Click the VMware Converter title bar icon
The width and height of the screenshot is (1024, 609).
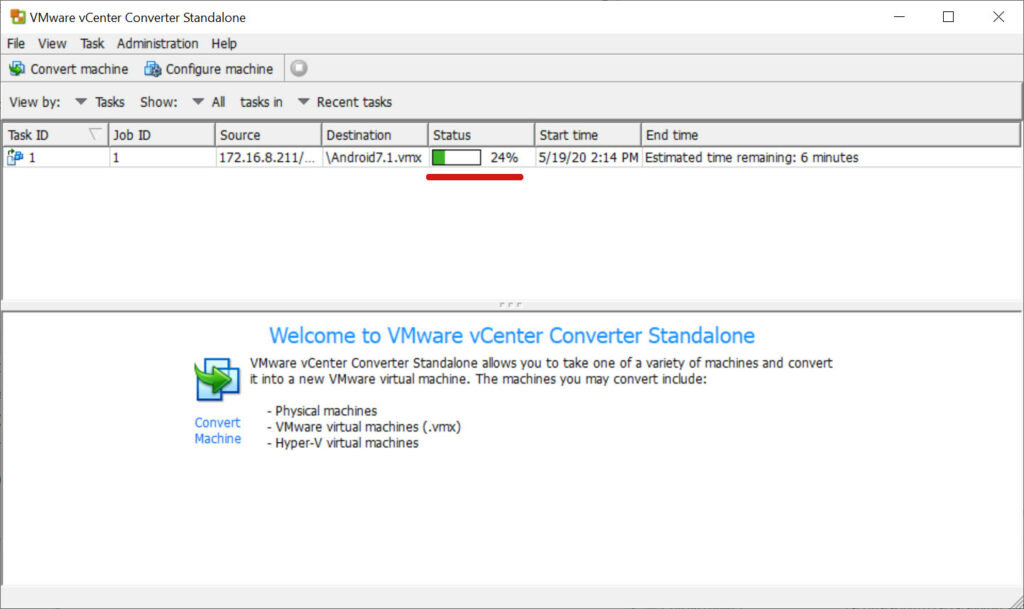[18, 17]
